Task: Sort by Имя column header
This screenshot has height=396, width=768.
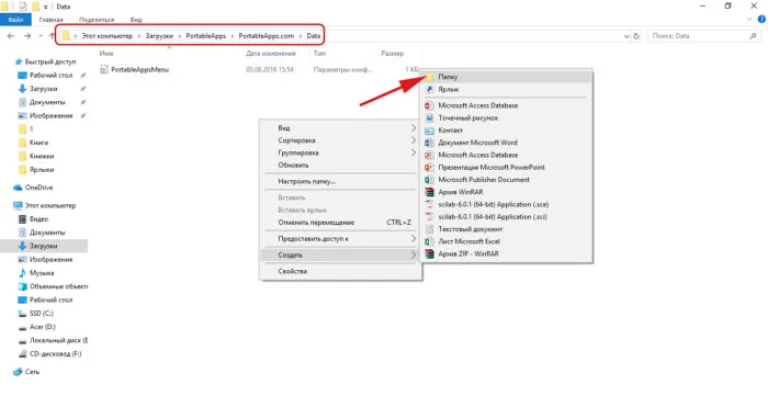Action: 106,53
